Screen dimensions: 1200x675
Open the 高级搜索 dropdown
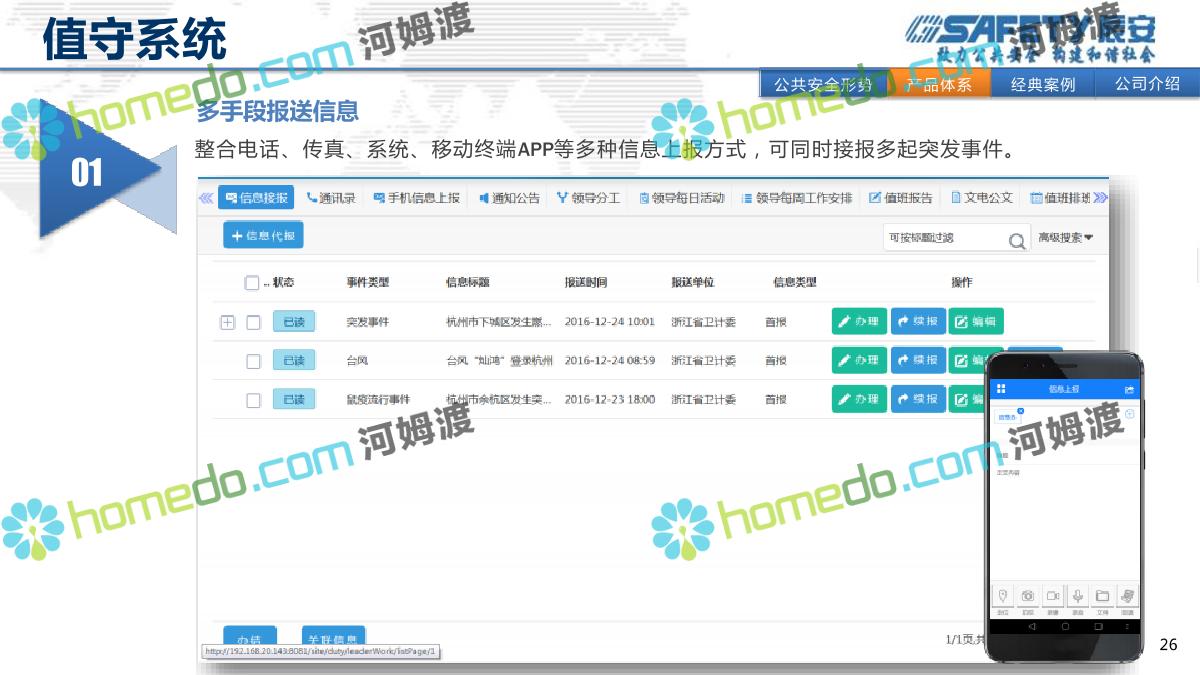coord(1065,238)
